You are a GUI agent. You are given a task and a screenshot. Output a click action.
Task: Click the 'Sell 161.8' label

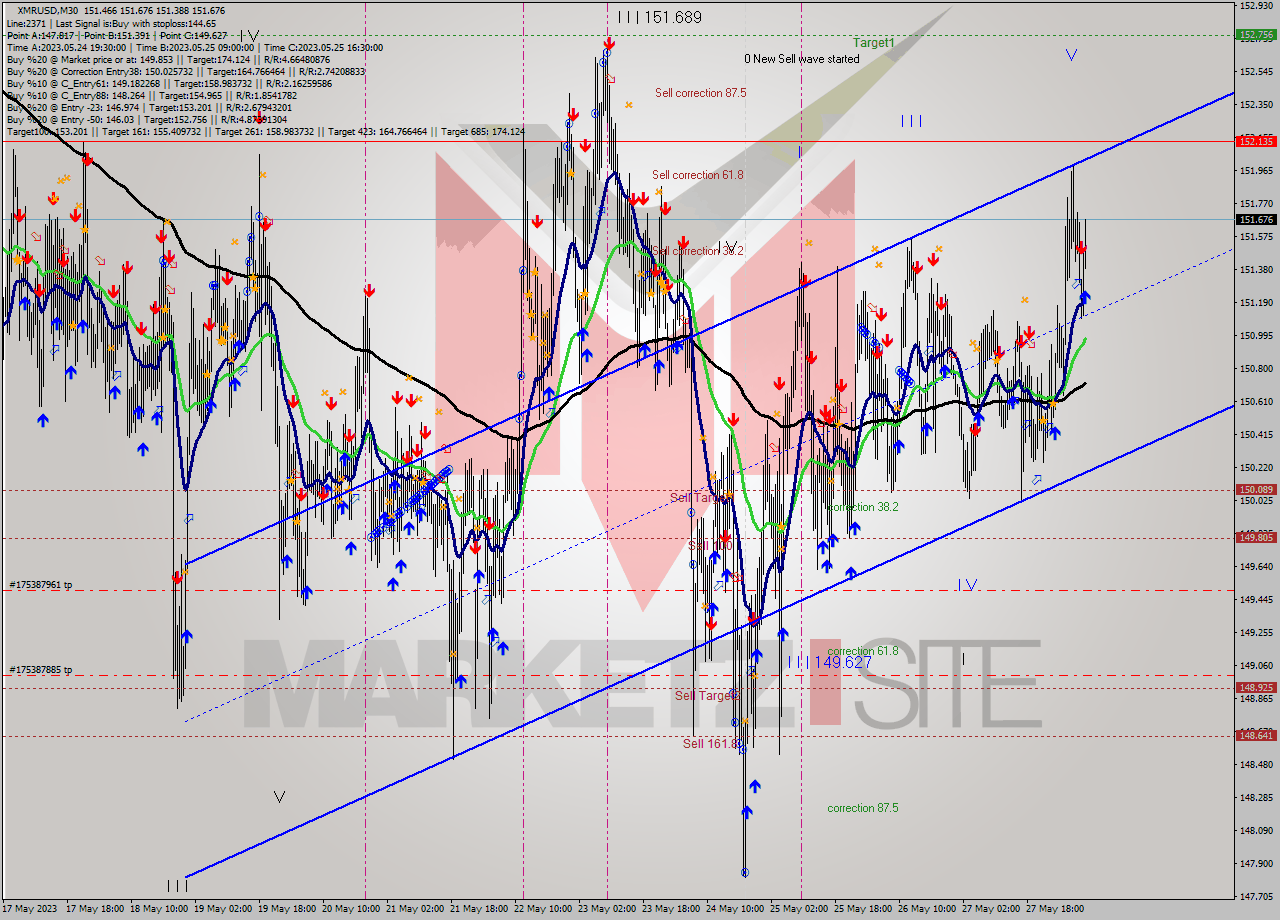click(x=711, y=743)
